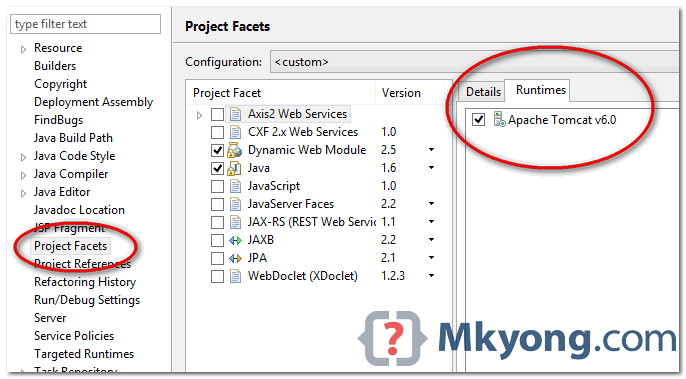This screenshot has width=686, height=379.
Task: Select the Server tree entry
Action: click(50, 318)
